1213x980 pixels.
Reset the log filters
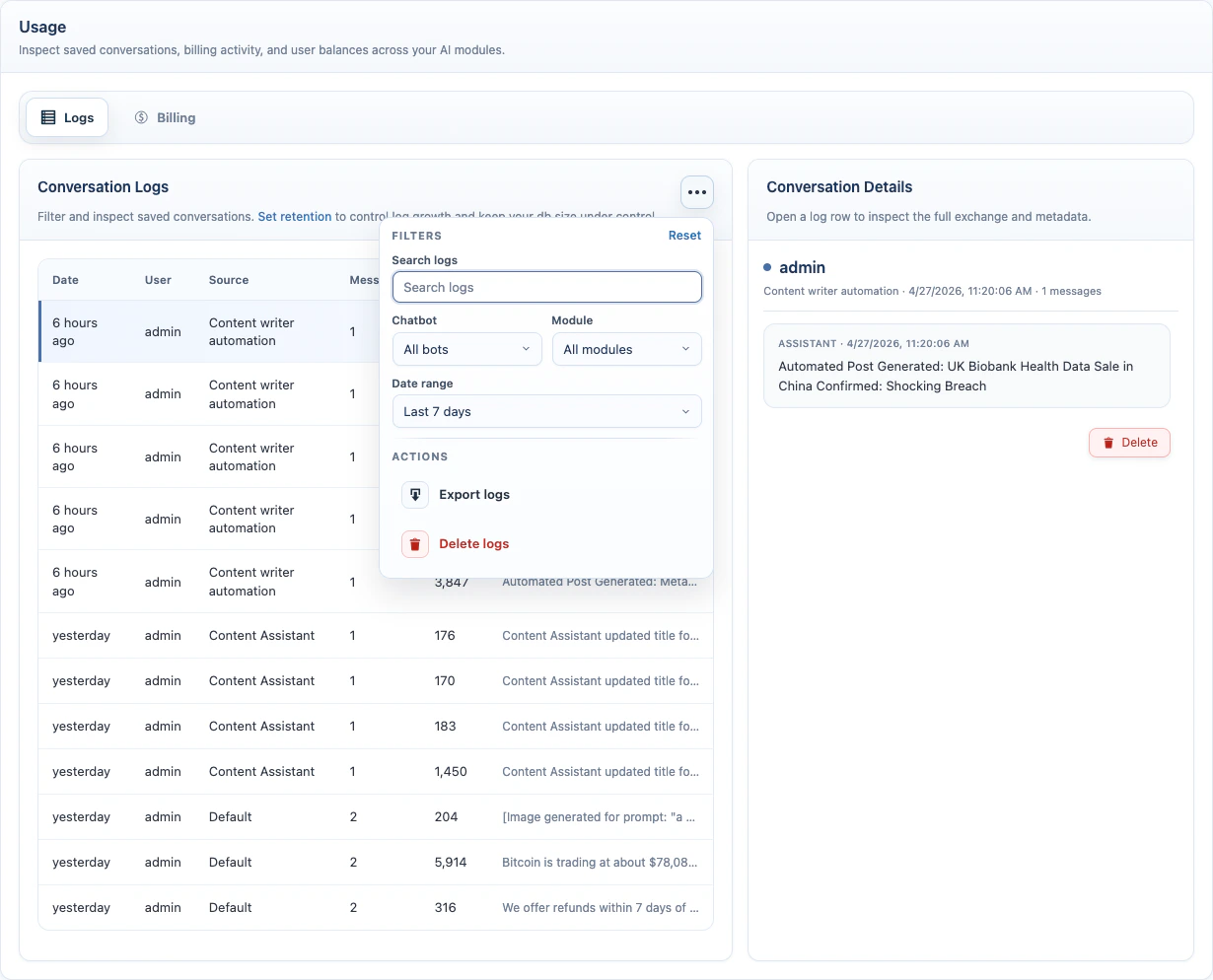[684, 236]
